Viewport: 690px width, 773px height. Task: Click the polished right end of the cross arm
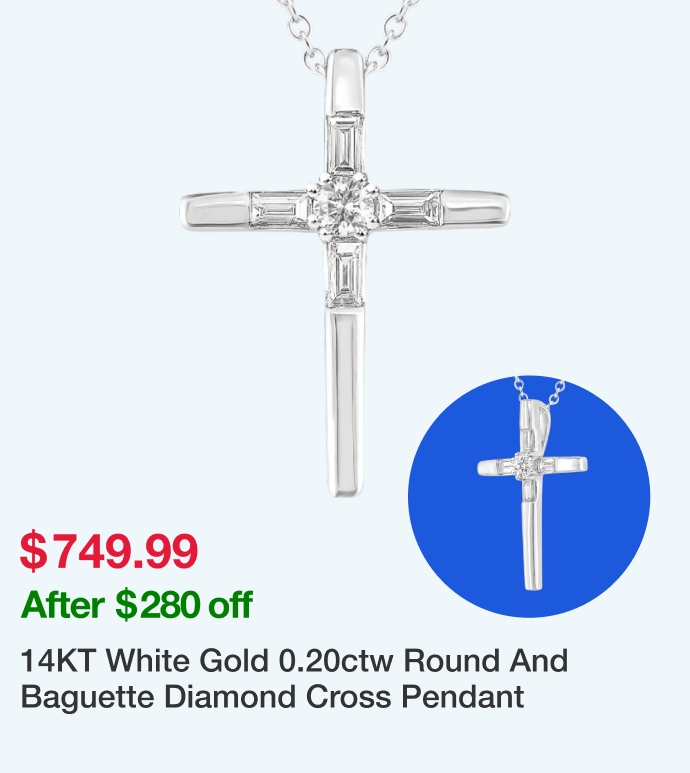point(476,210)
